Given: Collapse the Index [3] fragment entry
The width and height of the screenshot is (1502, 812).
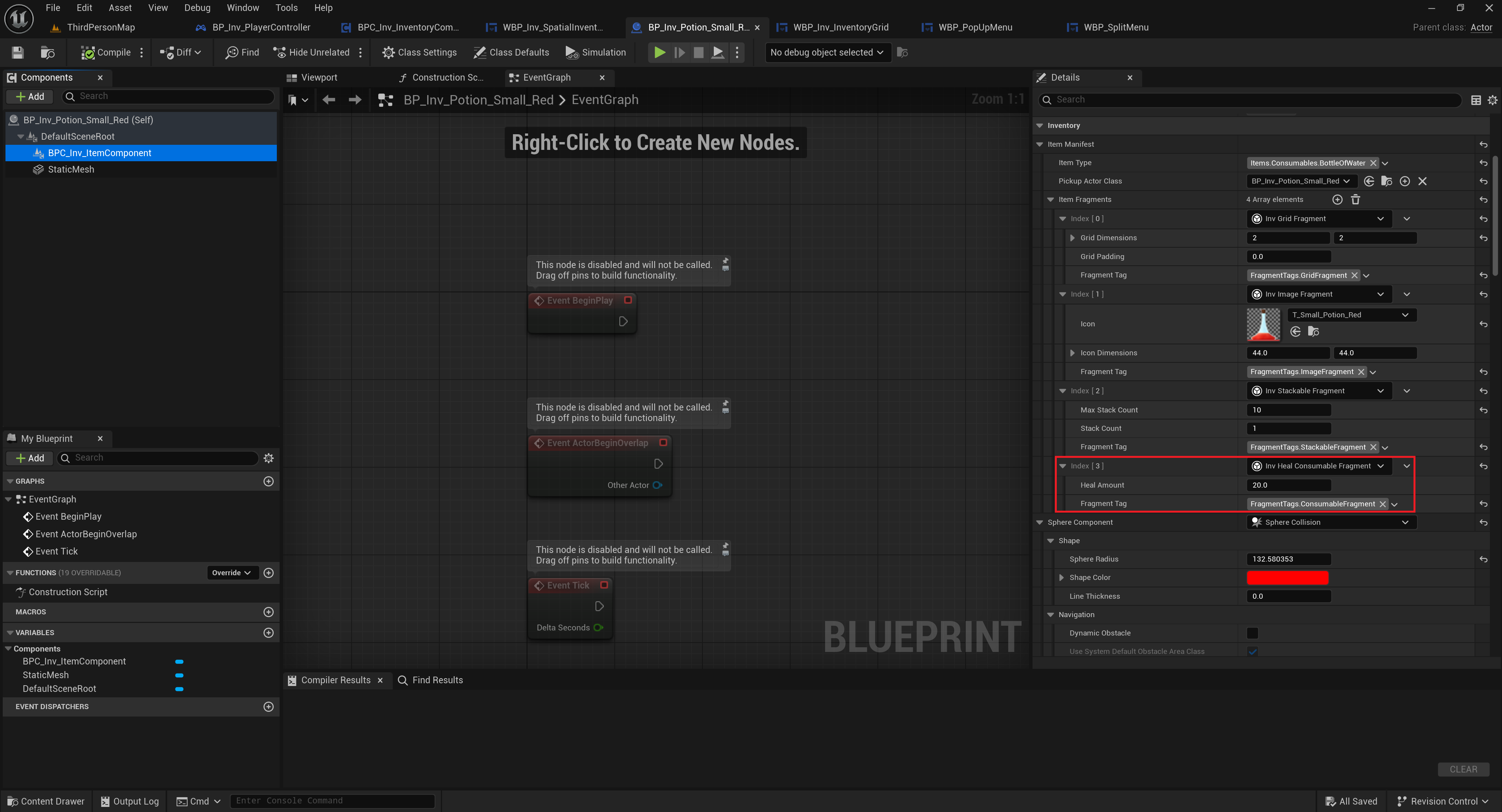Looking at the screenshot, I should pyautogui.click(x=1062, y=466).
